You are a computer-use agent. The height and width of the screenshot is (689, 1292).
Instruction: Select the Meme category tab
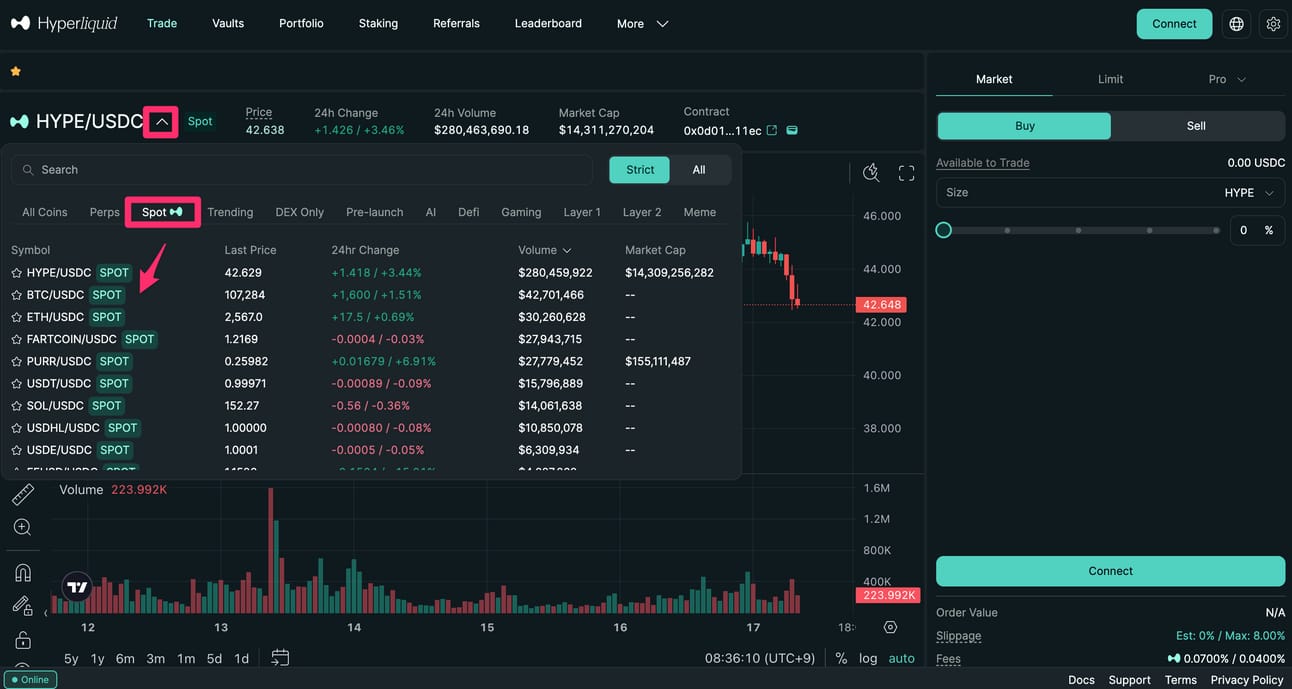click(699, 212)
